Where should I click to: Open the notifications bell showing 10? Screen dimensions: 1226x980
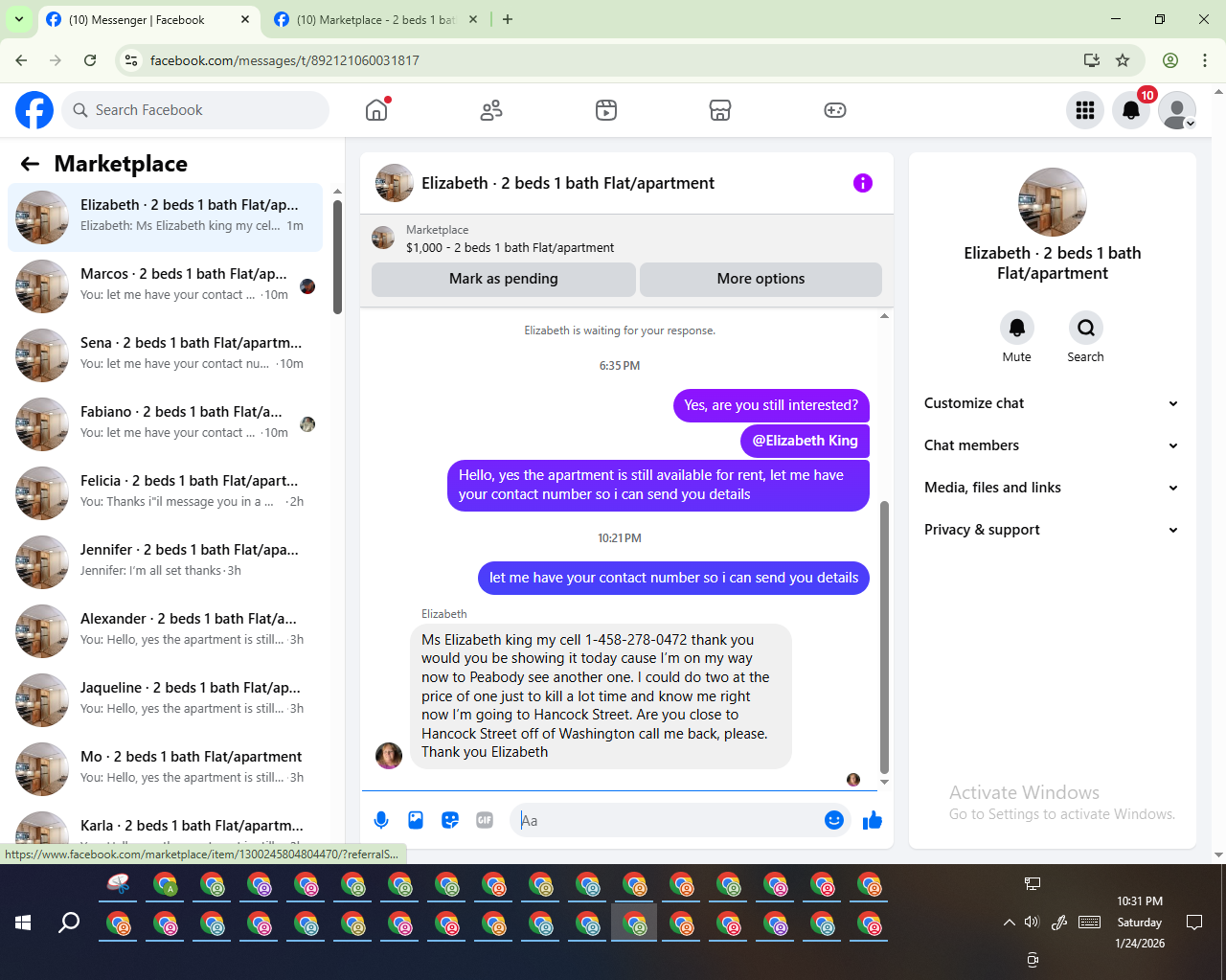pos(1131,110)
